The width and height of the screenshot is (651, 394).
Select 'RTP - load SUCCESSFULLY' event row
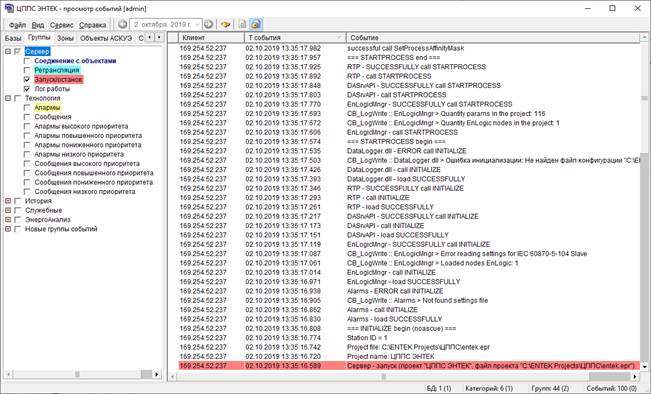409,207
